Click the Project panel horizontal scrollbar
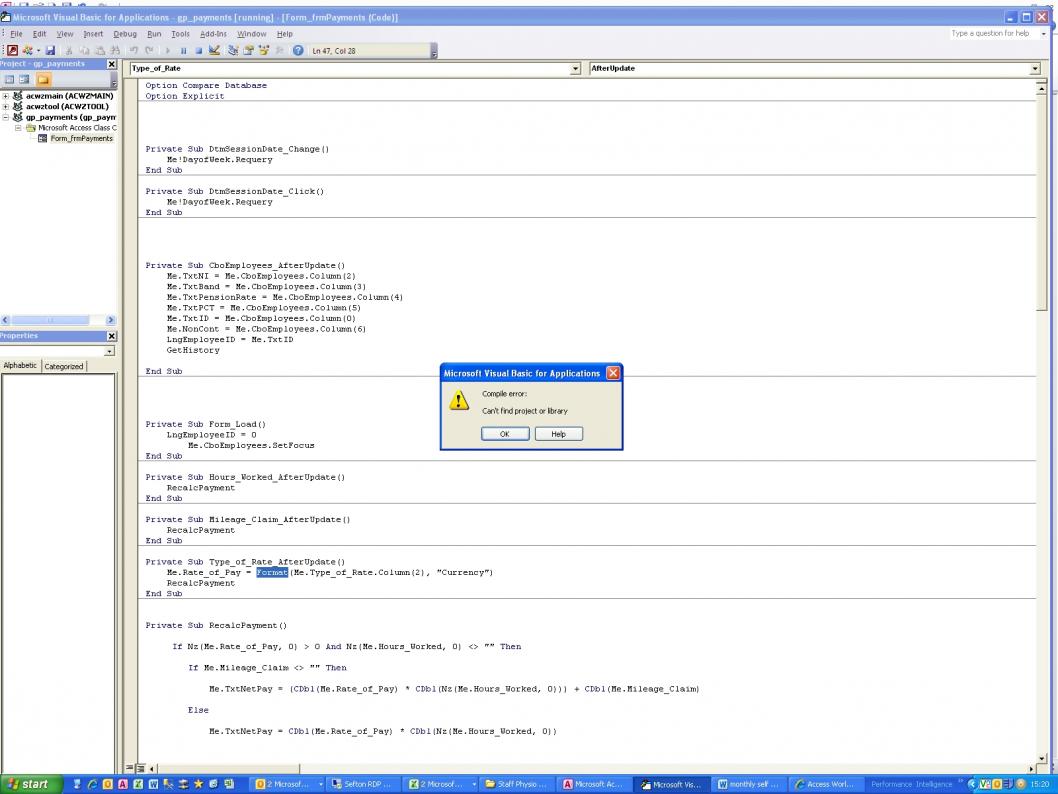The width and height of the screenshot is (1058, 794). point(58,320)
